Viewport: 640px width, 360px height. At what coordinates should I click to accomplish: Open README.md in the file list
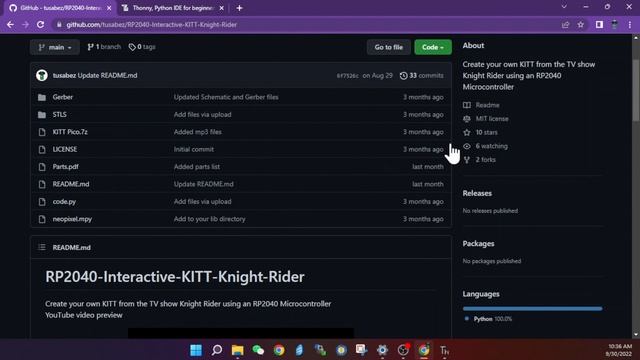pyautogui.click(x=71, y=184)
